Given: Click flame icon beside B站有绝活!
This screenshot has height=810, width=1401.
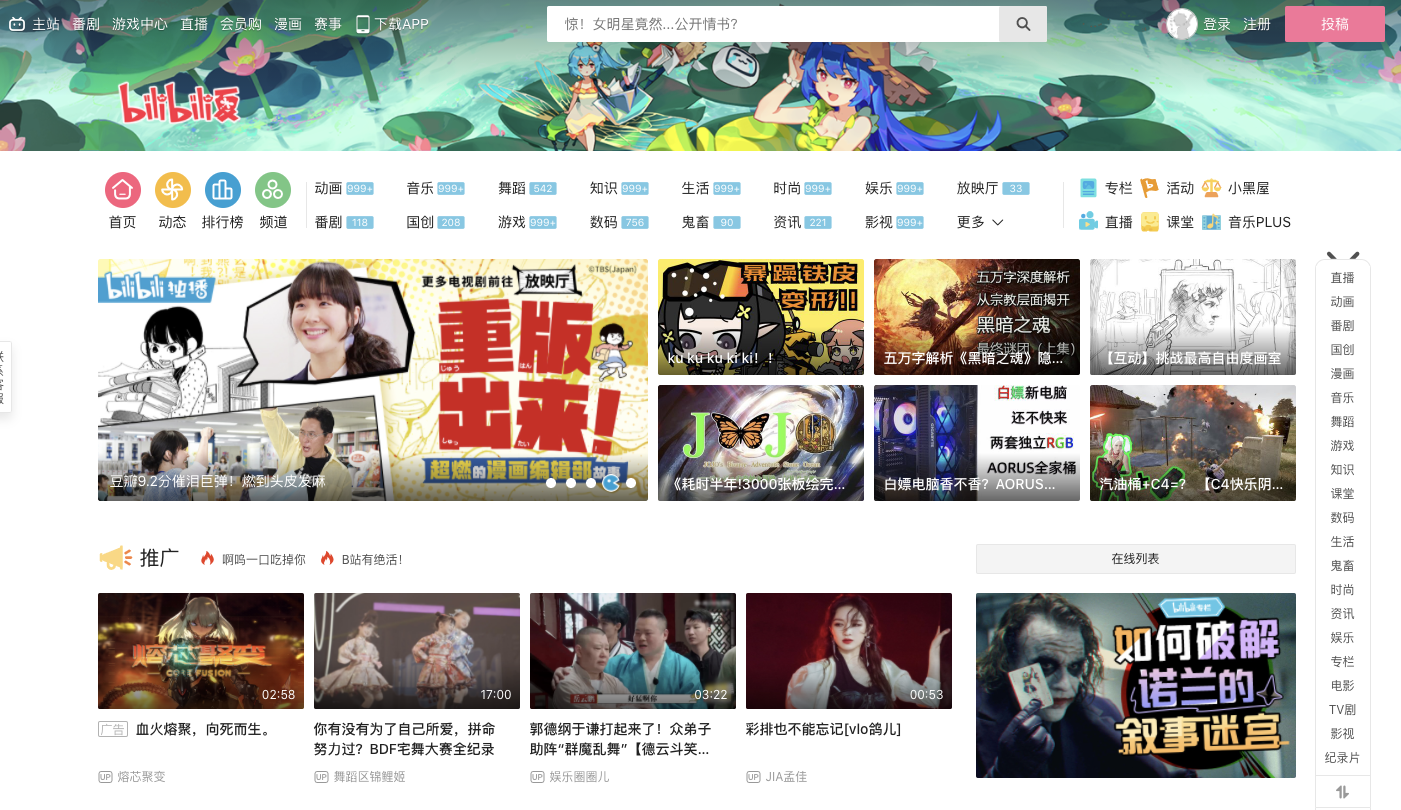Looking at the screenshot, I should point(327,559).
